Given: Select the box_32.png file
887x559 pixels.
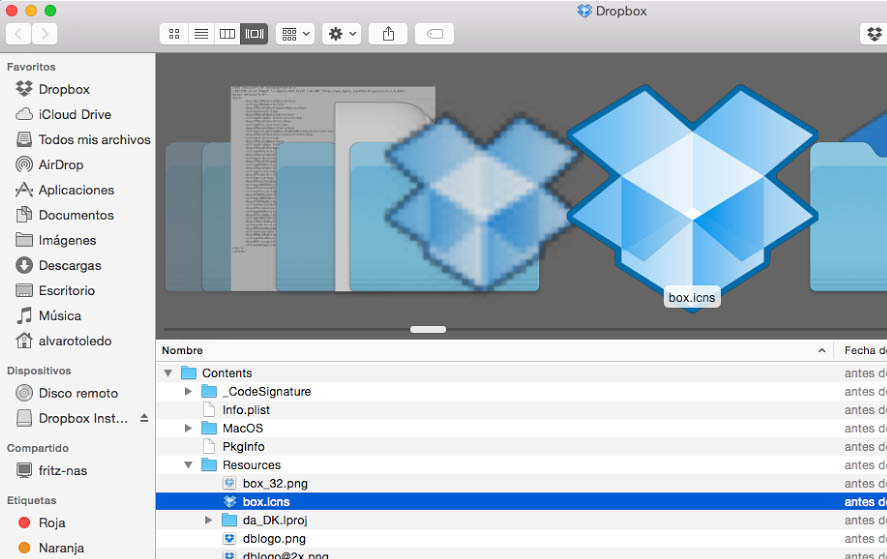Looking at the screenshot, I should 275,483.
